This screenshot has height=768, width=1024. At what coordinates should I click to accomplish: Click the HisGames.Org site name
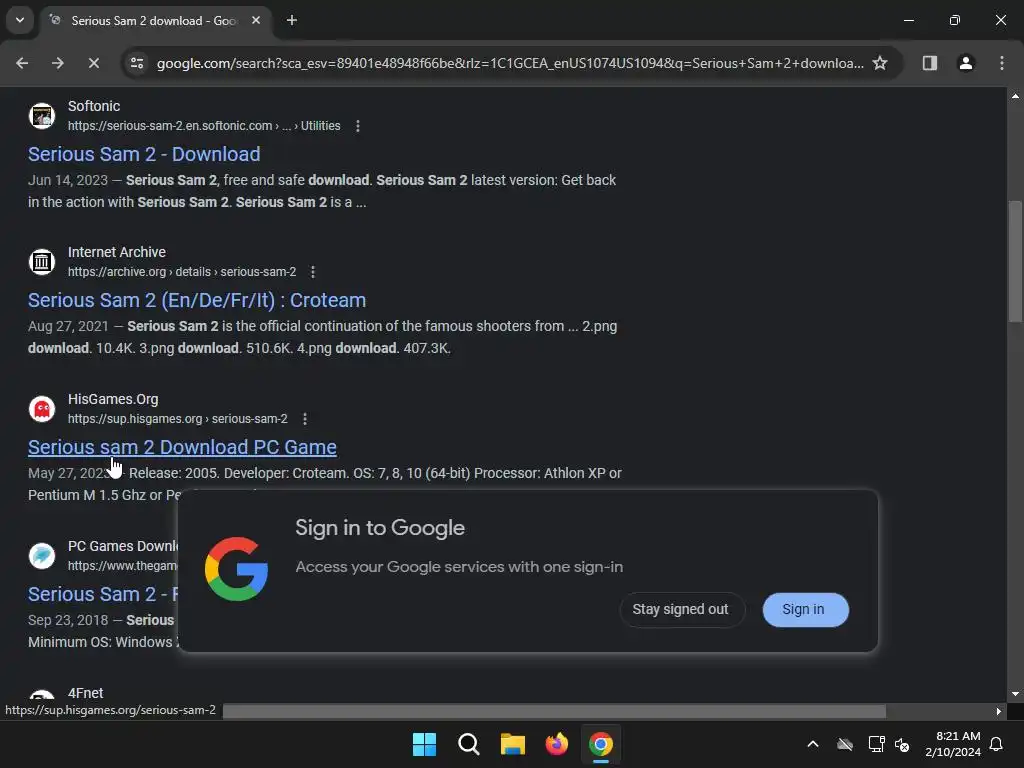(x=113, y=399)
